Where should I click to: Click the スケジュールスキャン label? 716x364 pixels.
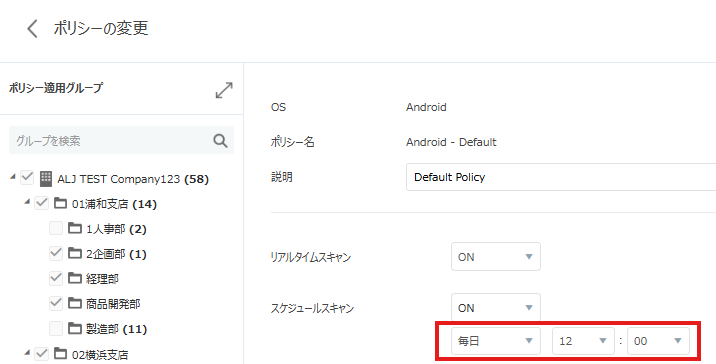point(312,308)
